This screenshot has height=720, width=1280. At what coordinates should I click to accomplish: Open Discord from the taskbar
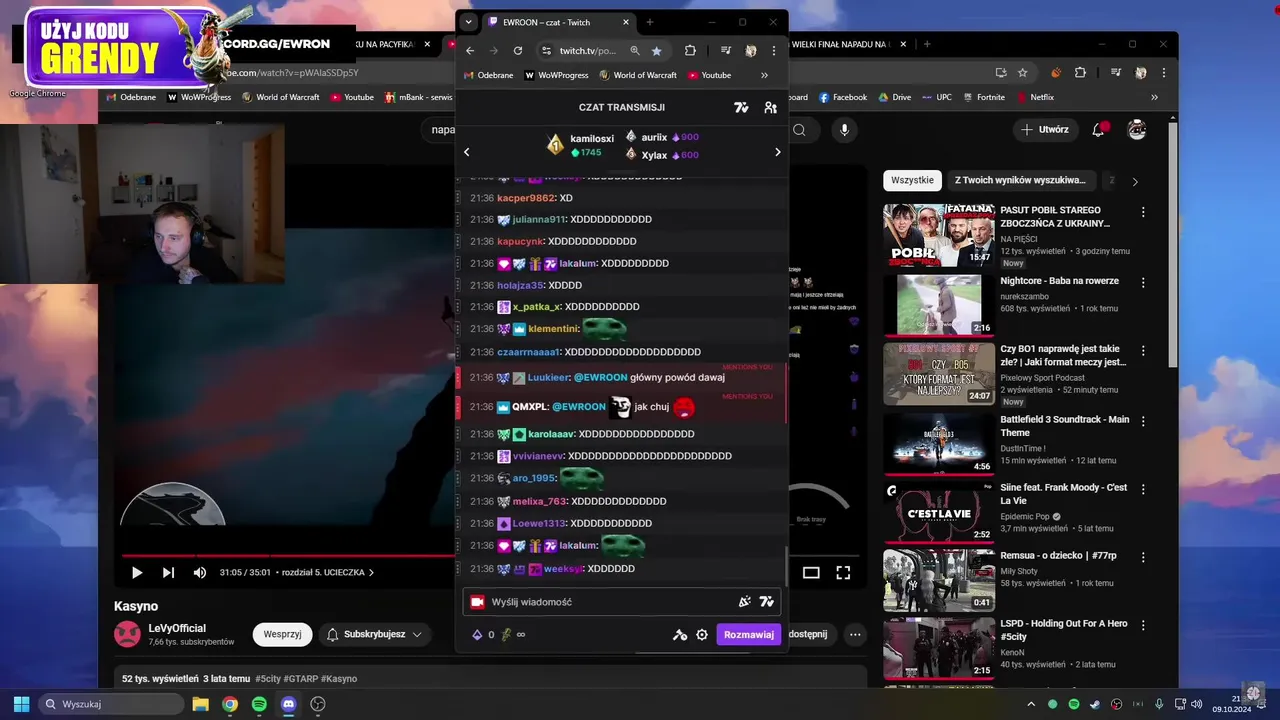click(x=288, y=704)
